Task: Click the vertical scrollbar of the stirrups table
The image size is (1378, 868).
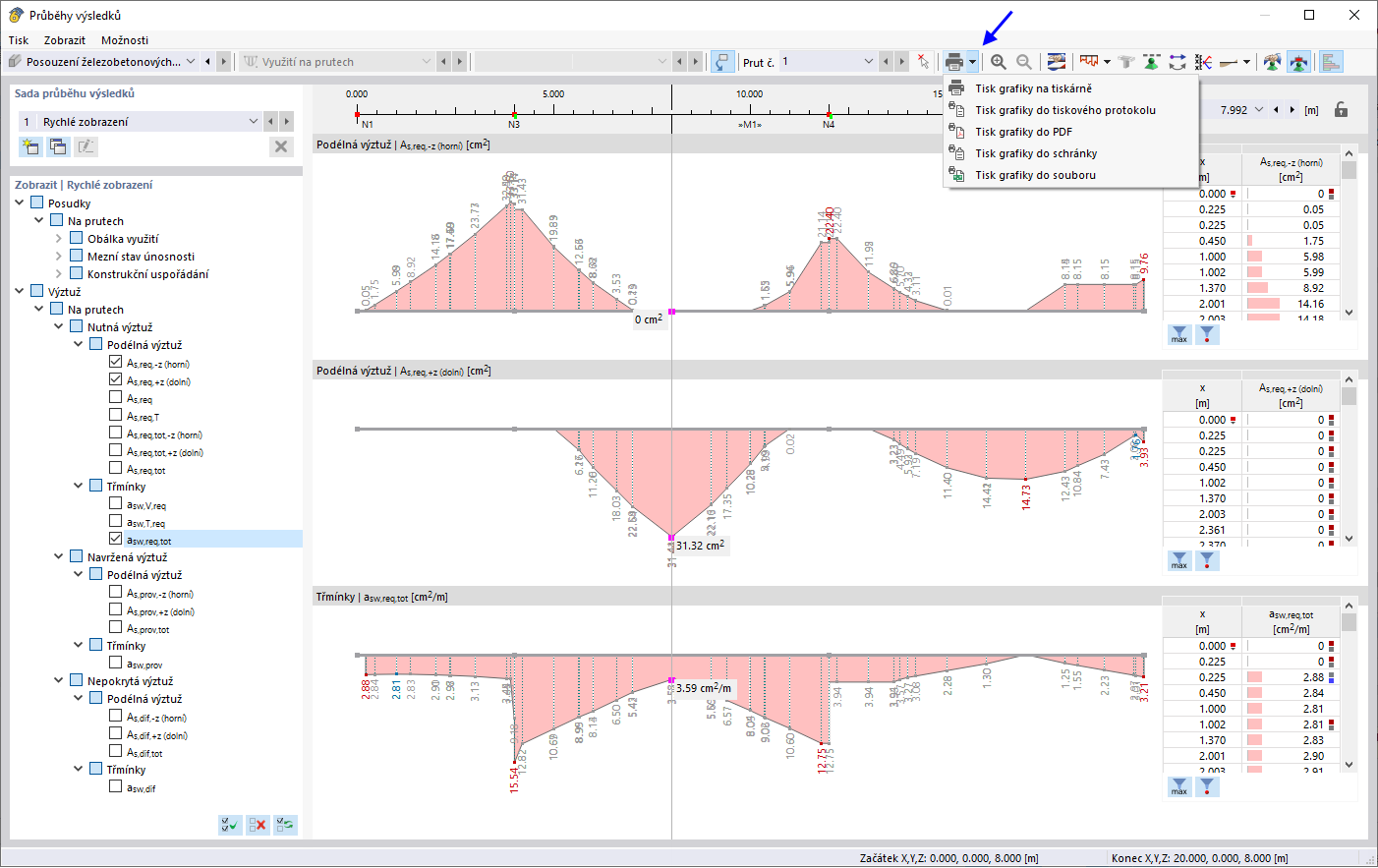Action: tap(1349, 684)
